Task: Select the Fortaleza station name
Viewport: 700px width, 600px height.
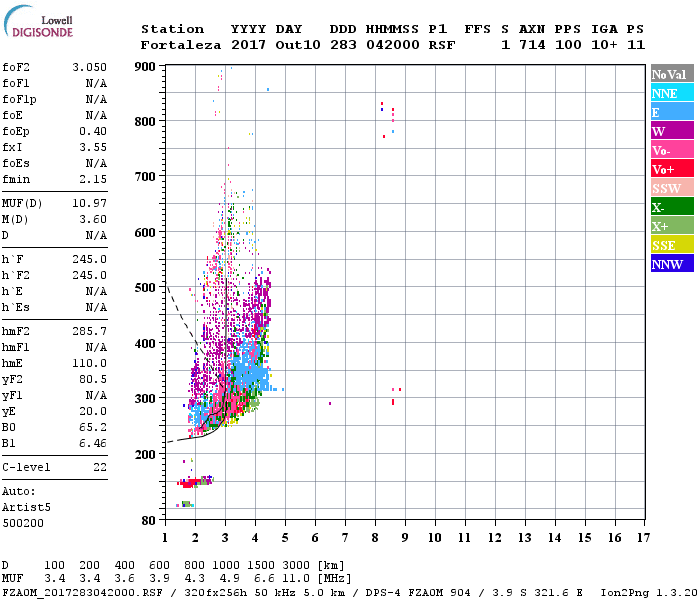Action: click(180, 45)
